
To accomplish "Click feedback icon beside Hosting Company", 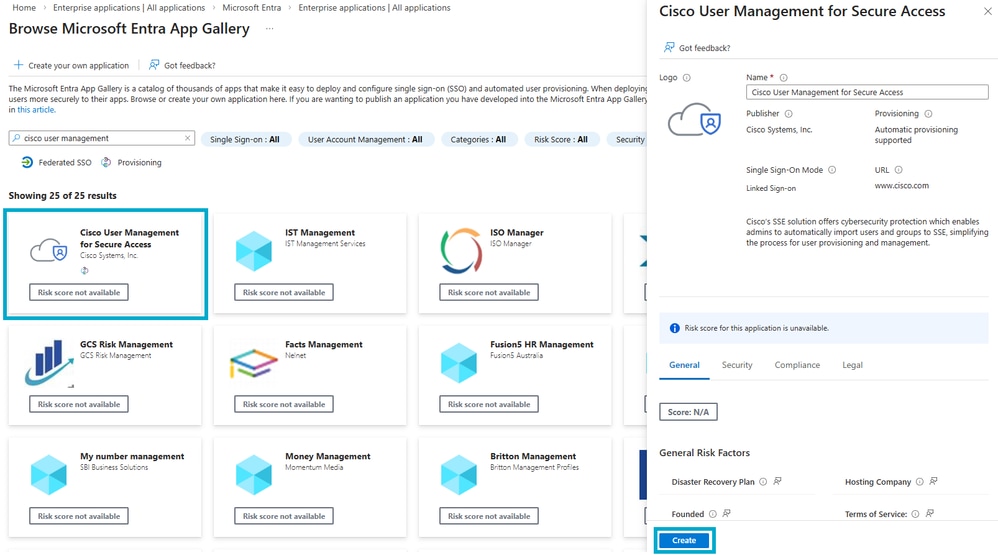I will pos(933,481).
